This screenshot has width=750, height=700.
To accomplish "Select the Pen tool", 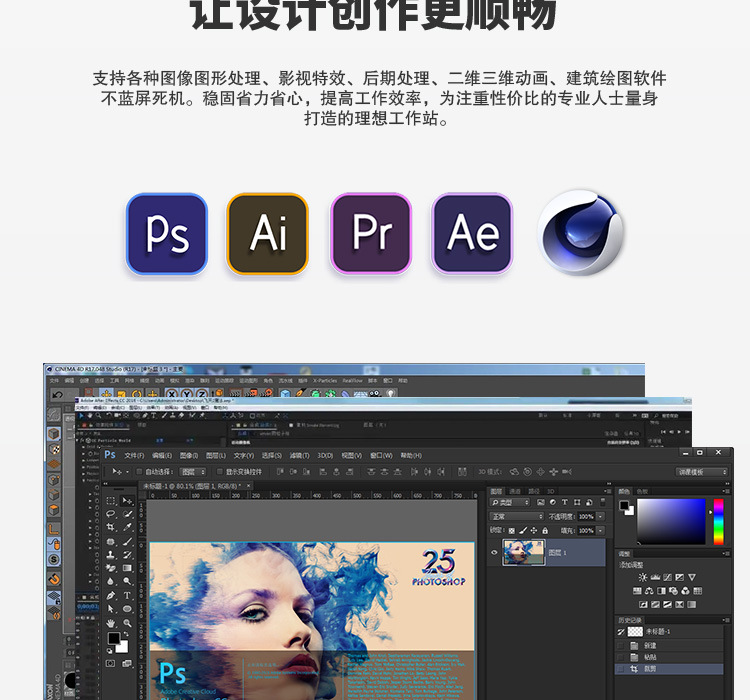I will (111, 596).
